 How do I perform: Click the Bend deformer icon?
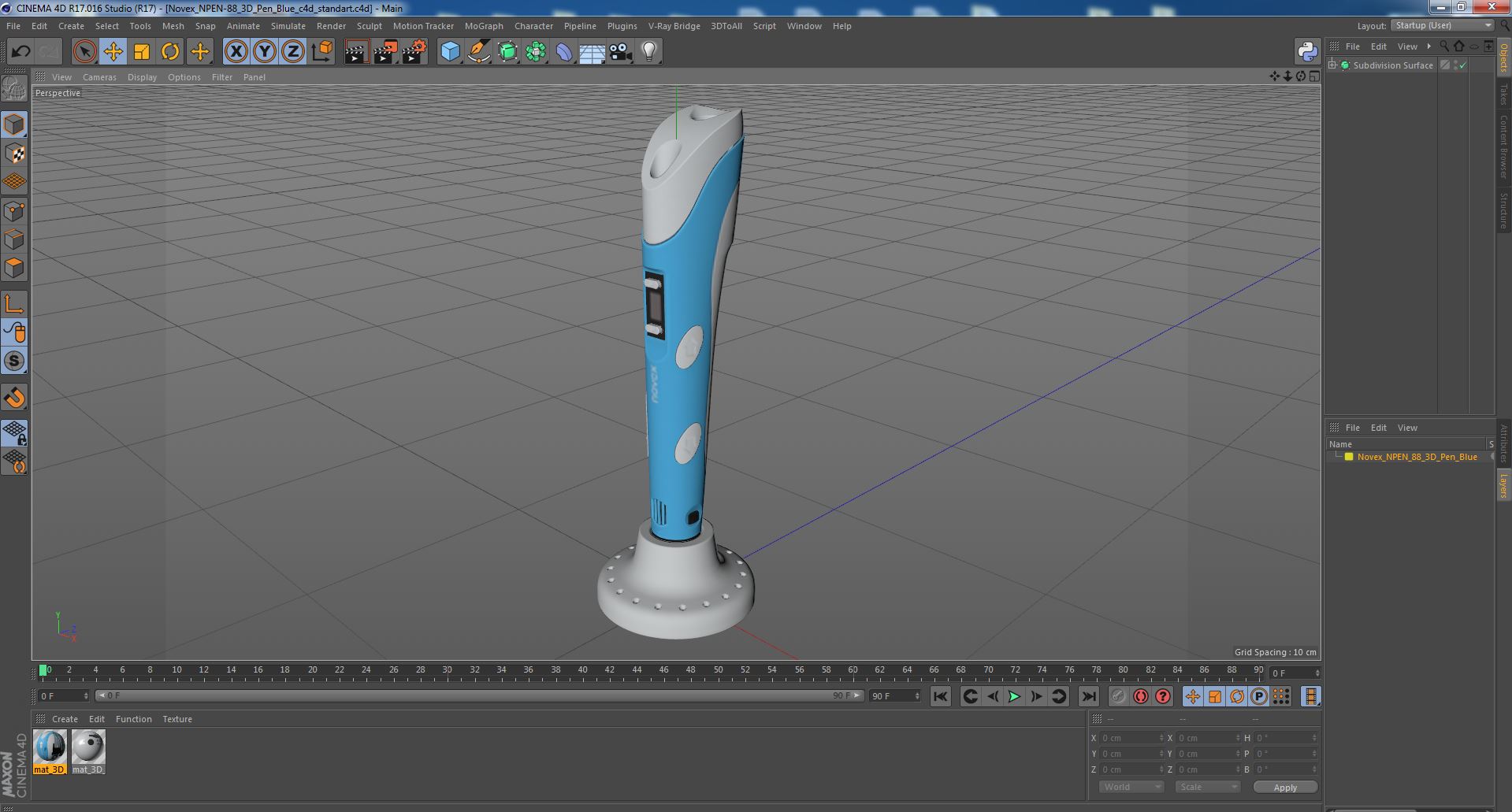(x=564, y=52)
